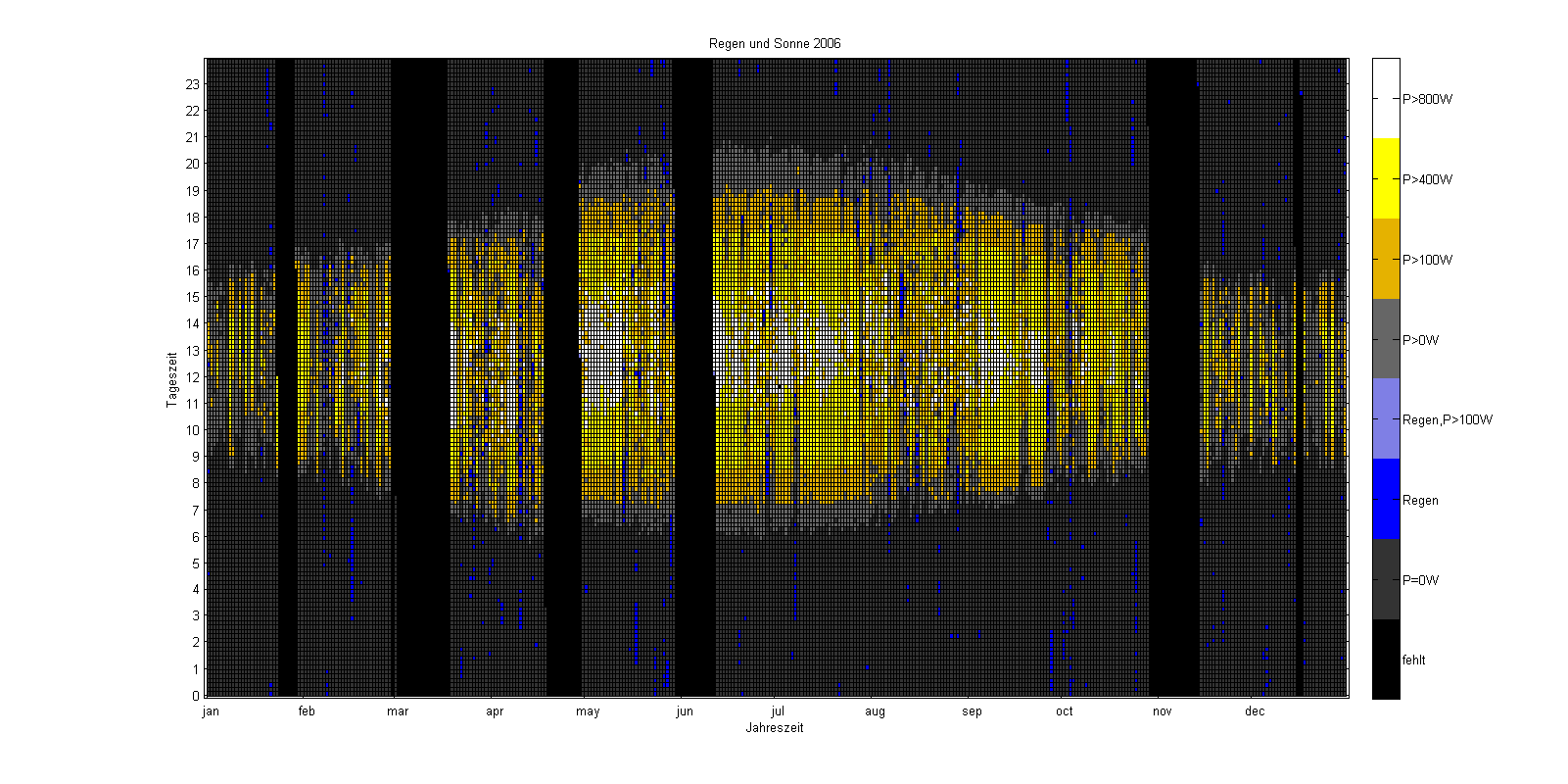This screenshot has height=784, width=1568.
Task: Click the hour 0 y-axis tick label
Action: coord(196,696)
